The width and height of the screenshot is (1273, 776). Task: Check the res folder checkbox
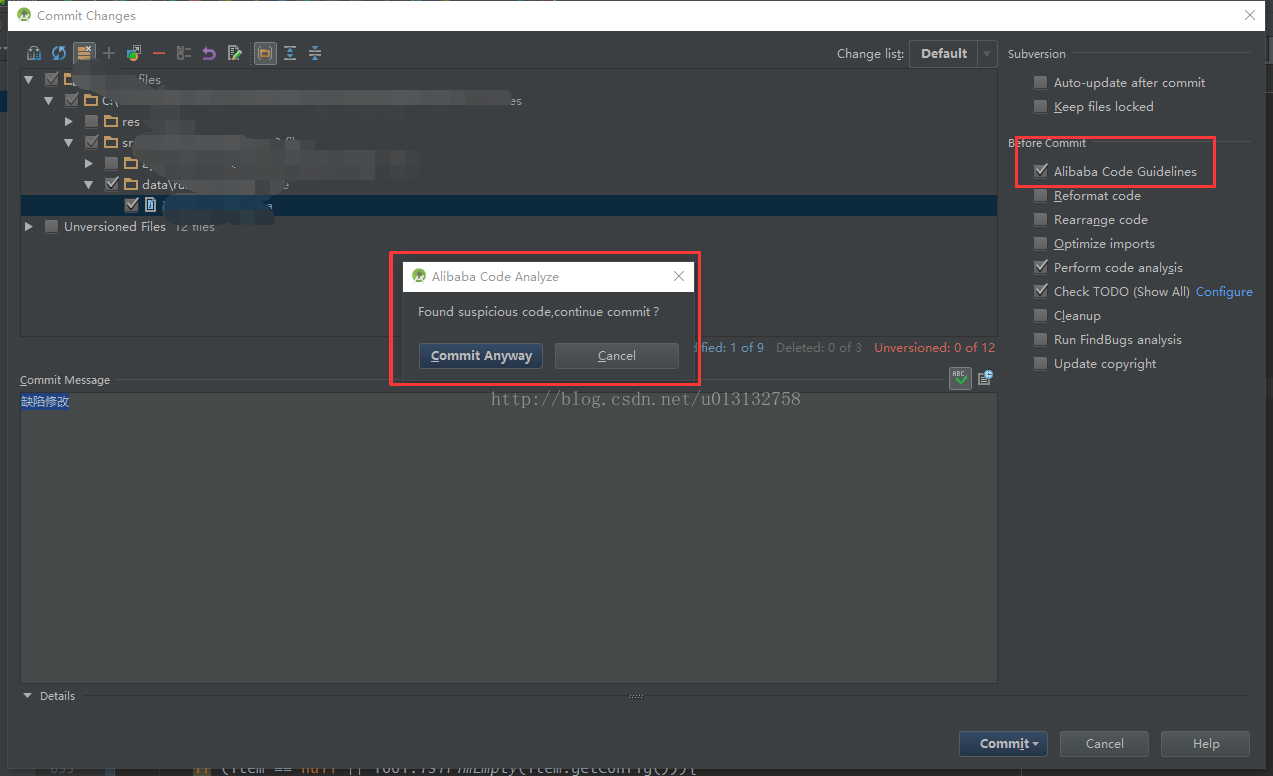[91, 121]
